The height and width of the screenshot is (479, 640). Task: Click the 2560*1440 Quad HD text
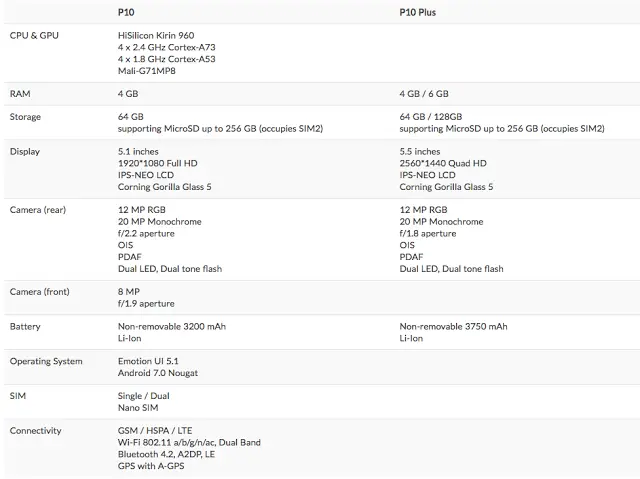pos(443,164)
